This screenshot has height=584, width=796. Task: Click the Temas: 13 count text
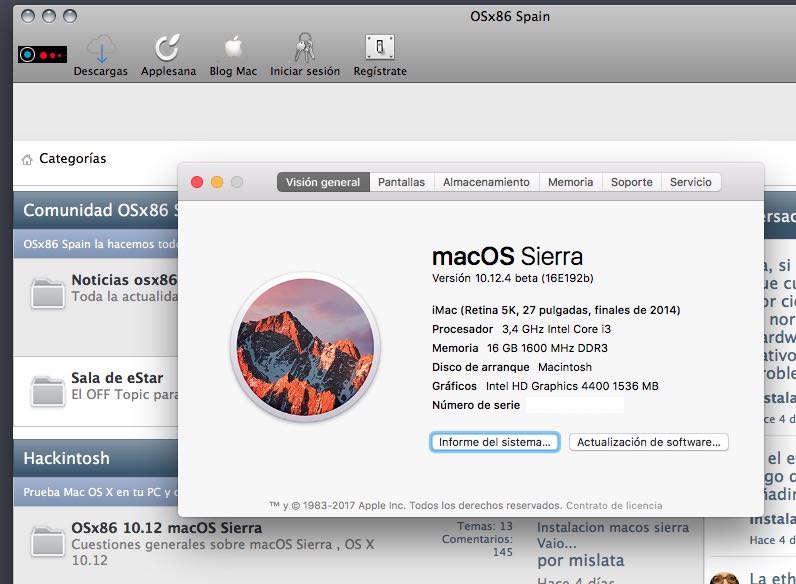[485, 526]
